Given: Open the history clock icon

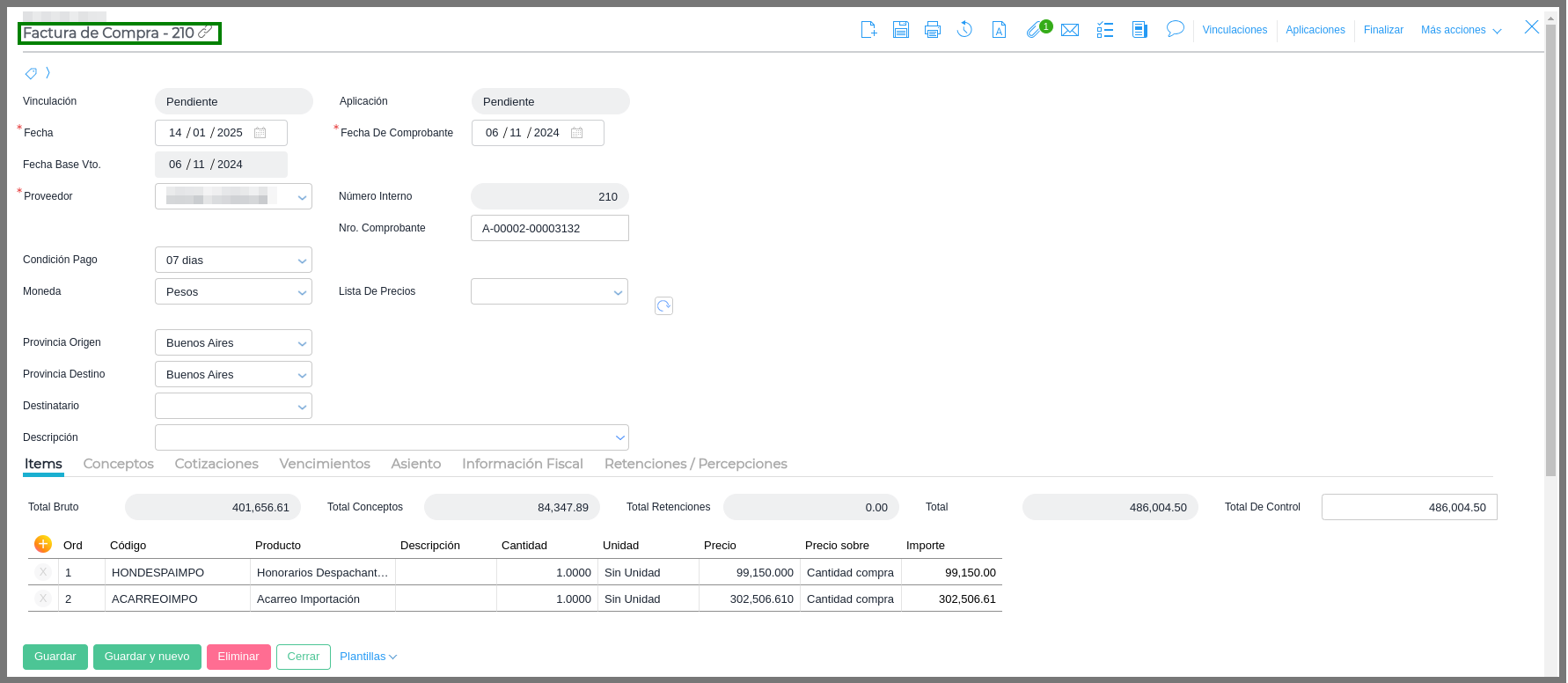Looking at the screenshot, I should [x=964, y=30].
